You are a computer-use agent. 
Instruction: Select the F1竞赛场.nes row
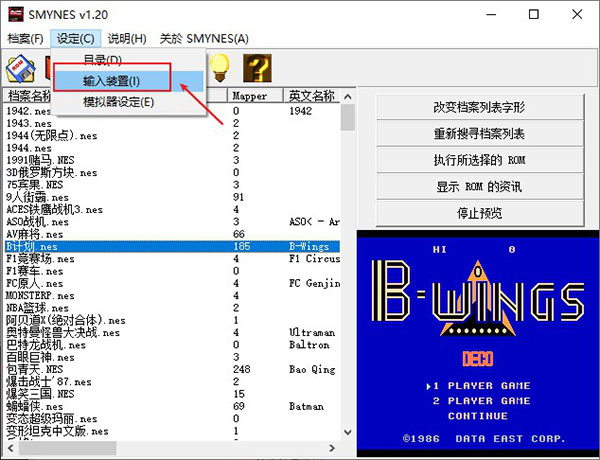pos(172,259)
